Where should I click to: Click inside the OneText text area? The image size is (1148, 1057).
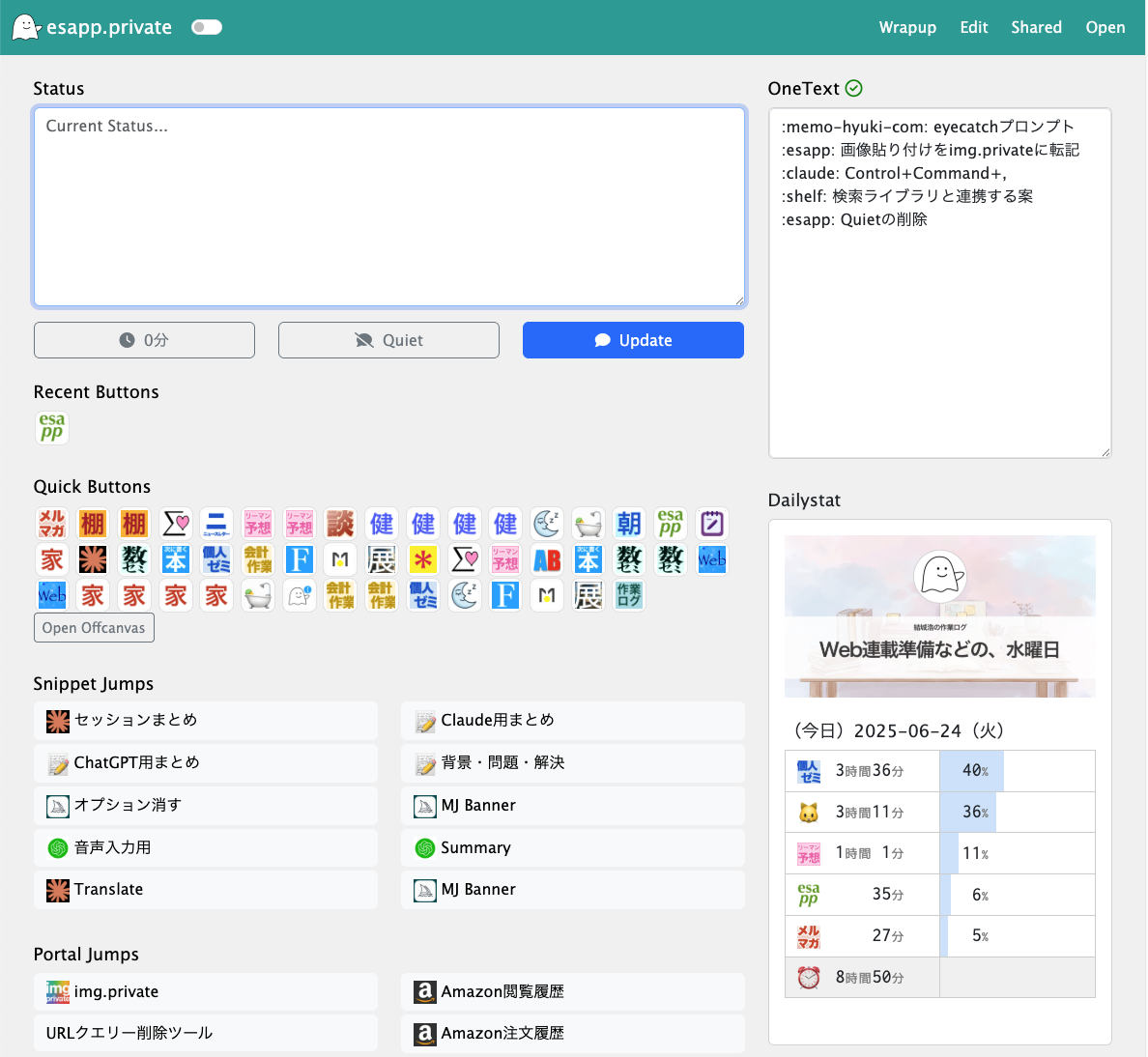940,283
